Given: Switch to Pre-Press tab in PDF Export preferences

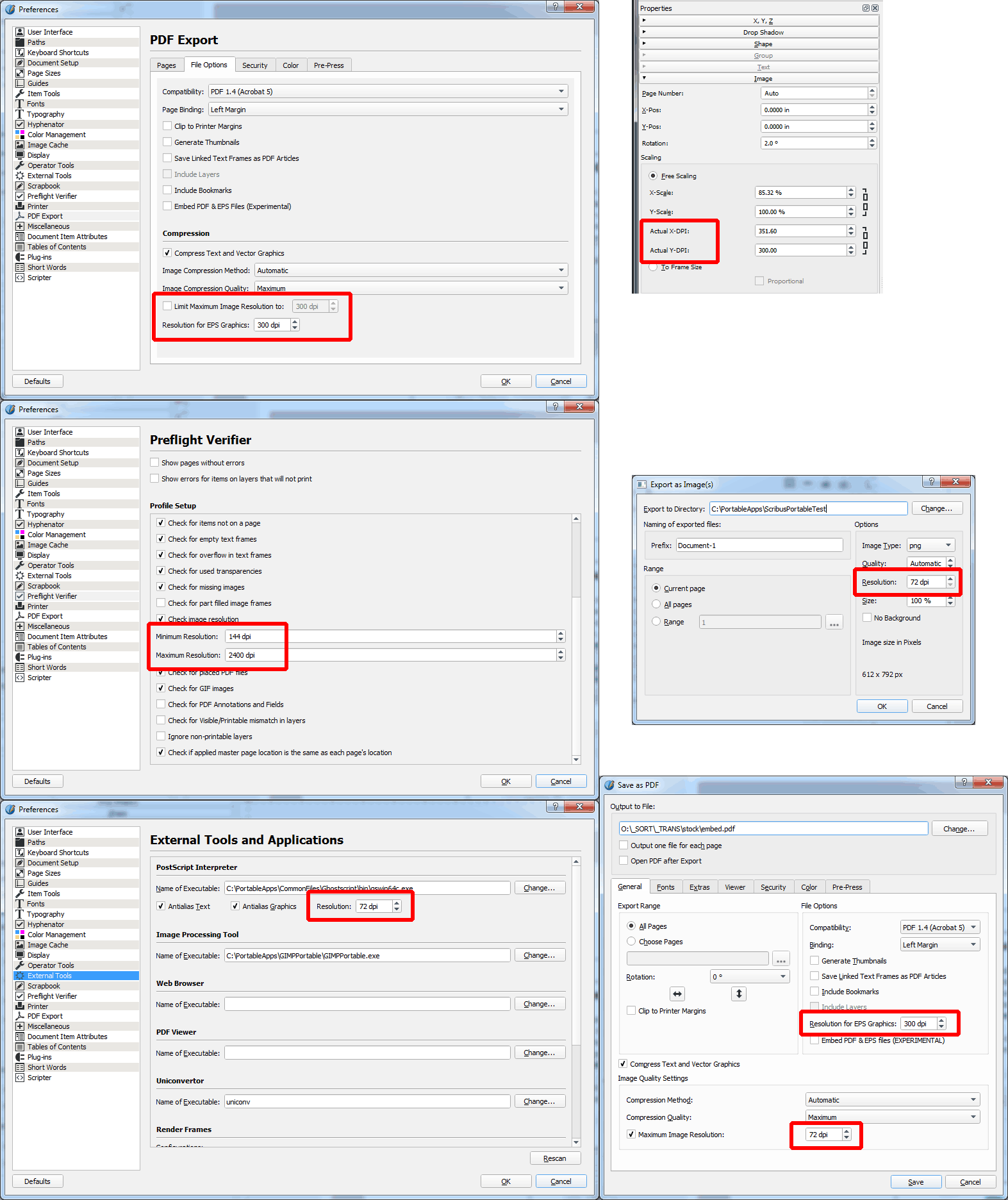Looking at the screenshot, I should pyautogui.click(x=329, y=65).
